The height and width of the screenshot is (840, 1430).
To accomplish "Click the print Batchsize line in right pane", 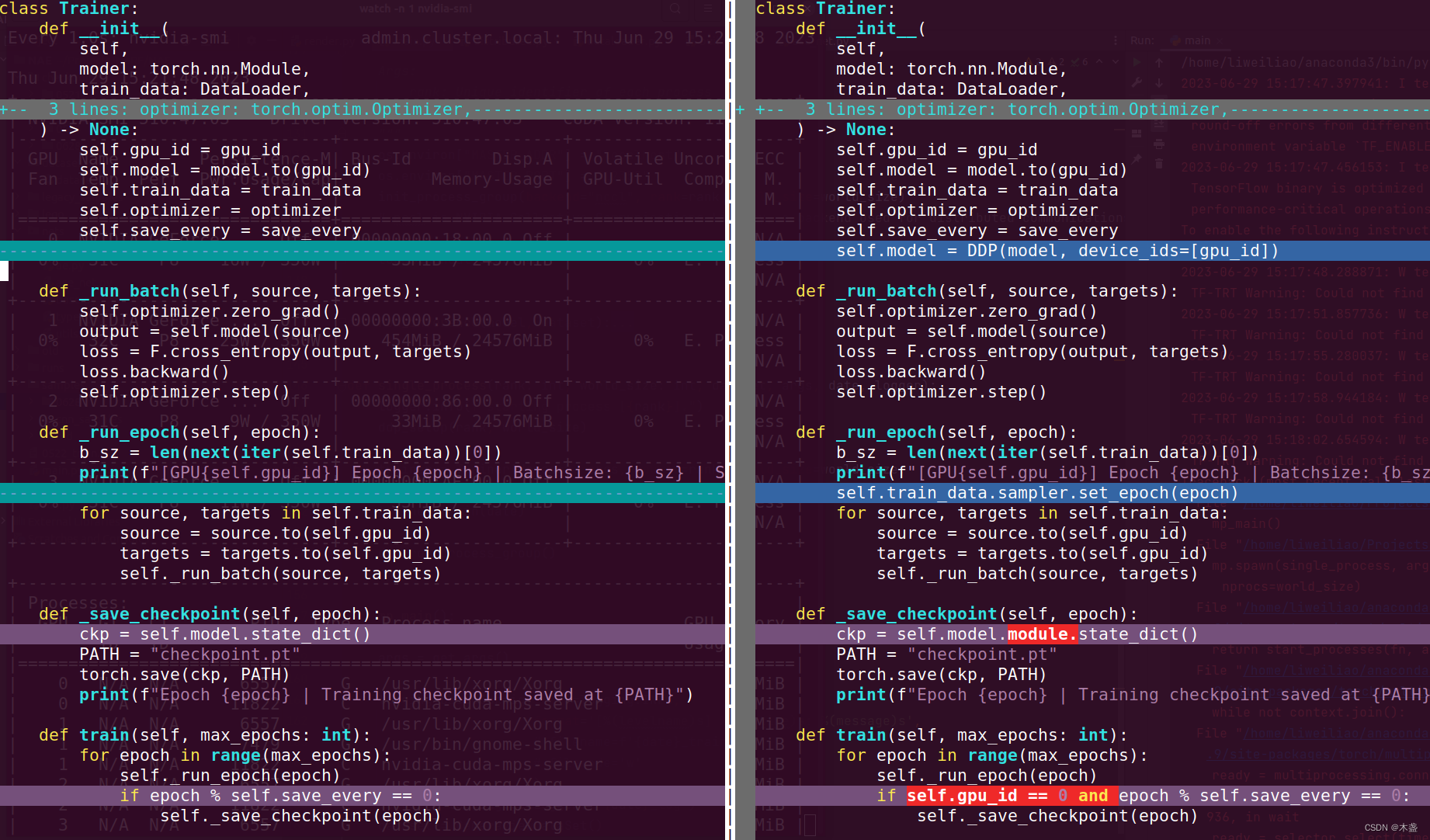I will coord(1133,473).
